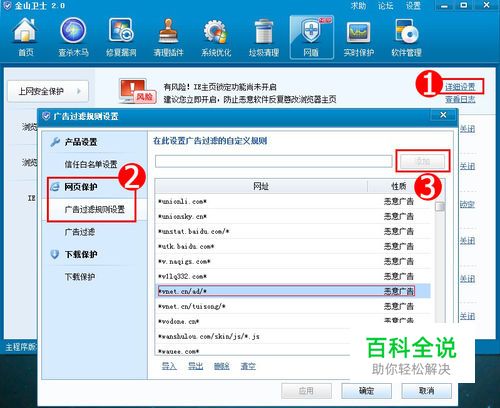Select the *unstat.baidu.com/* rule row
500x408 pixels.
pos(293,231)
